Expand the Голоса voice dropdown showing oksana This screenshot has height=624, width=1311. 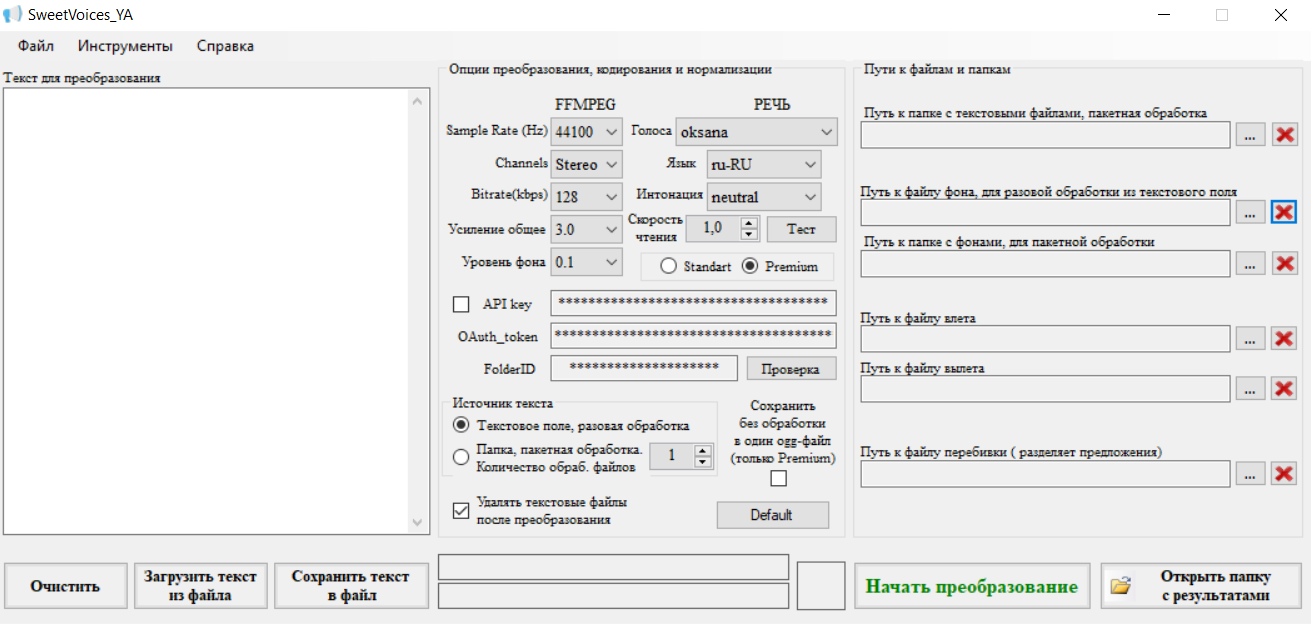(756, 132)
